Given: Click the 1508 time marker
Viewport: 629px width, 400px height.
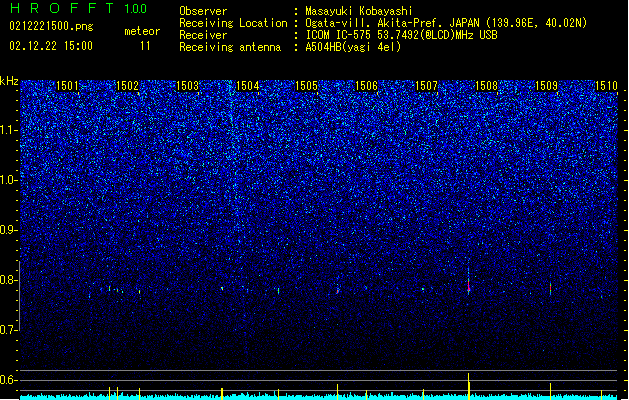Looking at the screenshot, I should [x=487, y=86].
